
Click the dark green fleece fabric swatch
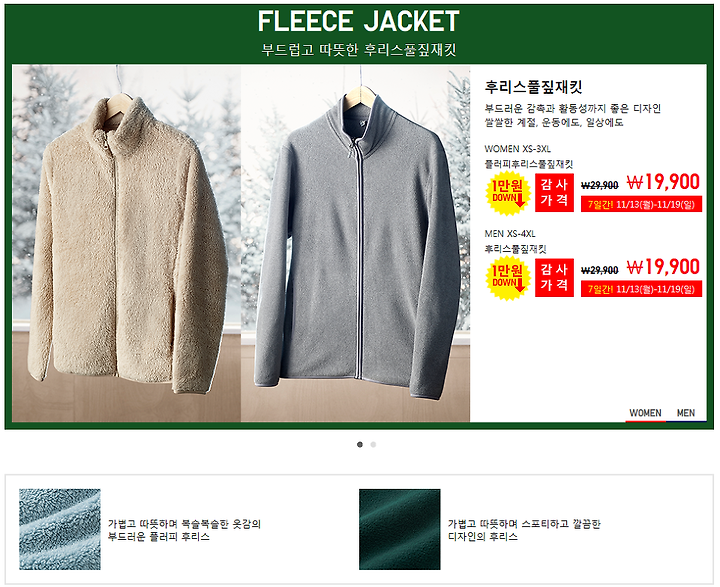(399, 530)
